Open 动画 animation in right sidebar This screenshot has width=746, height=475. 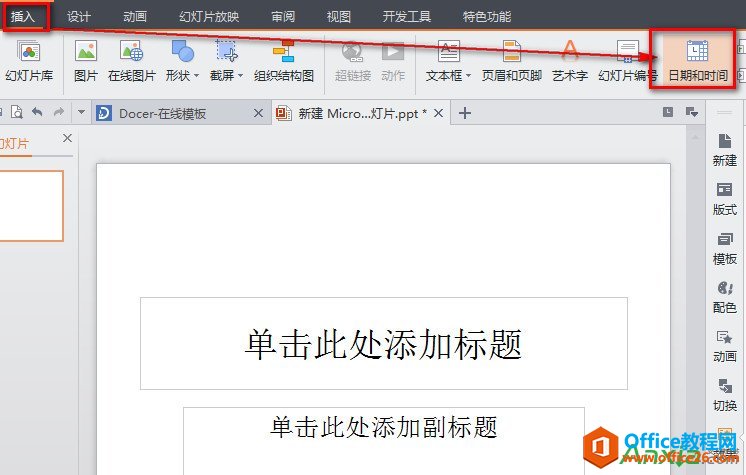click(x=725, y=346)
